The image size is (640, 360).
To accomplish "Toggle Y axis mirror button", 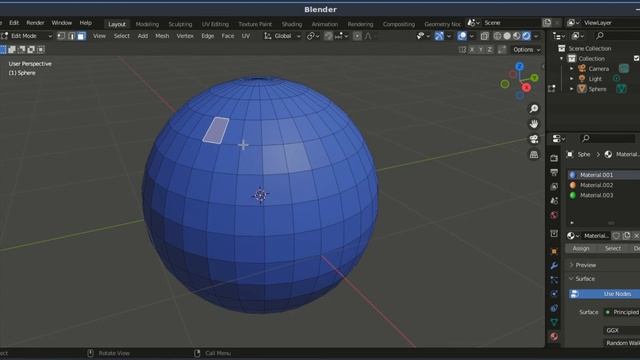I will pyautogui.click(x=481, y=49).
